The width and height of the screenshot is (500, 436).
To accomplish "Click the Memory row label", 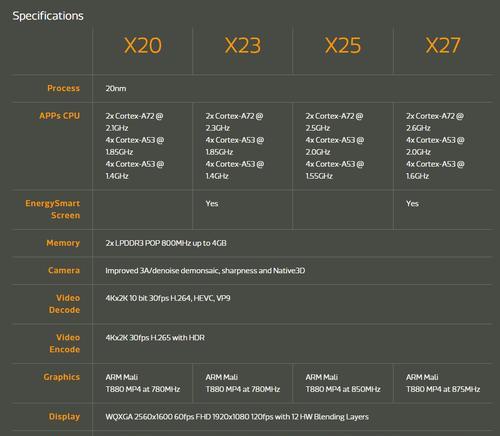I will coord(63,243).
